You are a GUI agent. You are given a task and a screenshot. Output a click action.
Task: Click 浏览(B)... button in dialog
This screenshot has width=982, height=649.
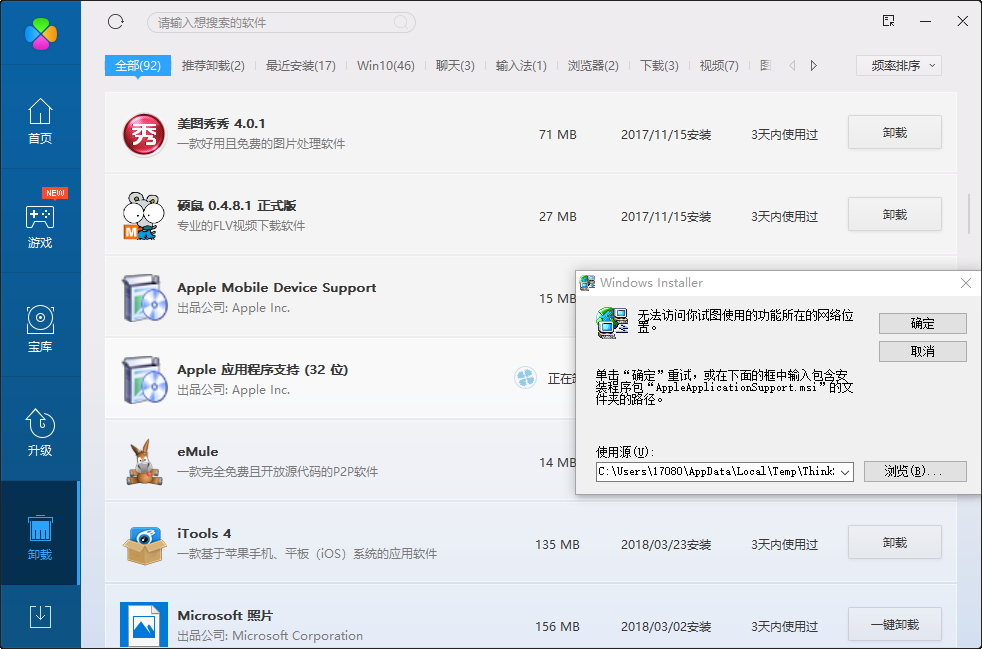915,471
